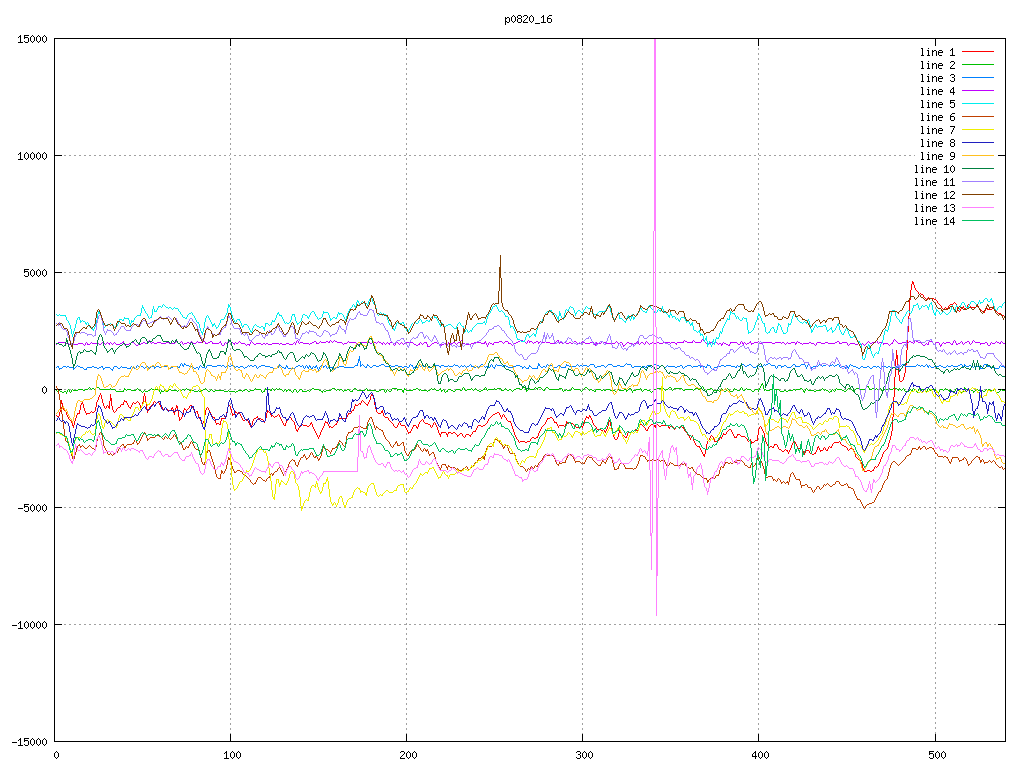Select the "line 8" legend label
Image resolution: width=1024 pixels, height=768 pixels.
(x=938, y=143)
